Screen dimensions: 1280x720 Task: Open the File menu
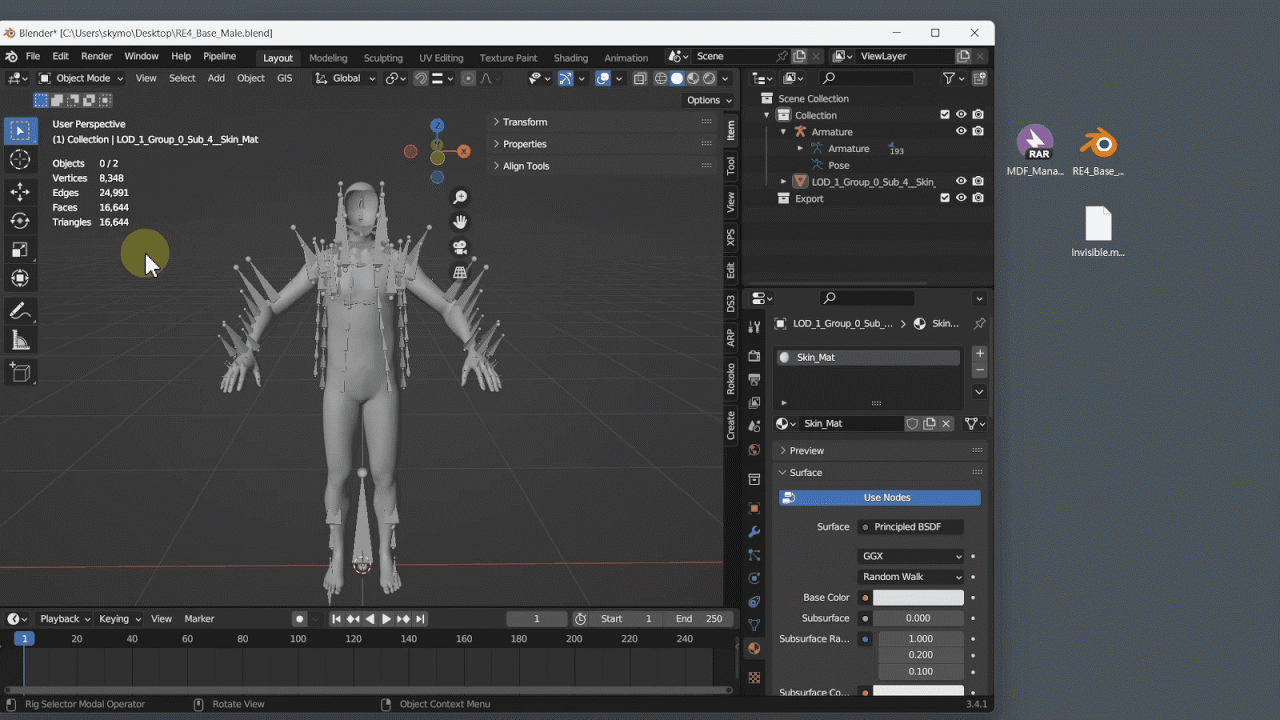tap(33, 57)
